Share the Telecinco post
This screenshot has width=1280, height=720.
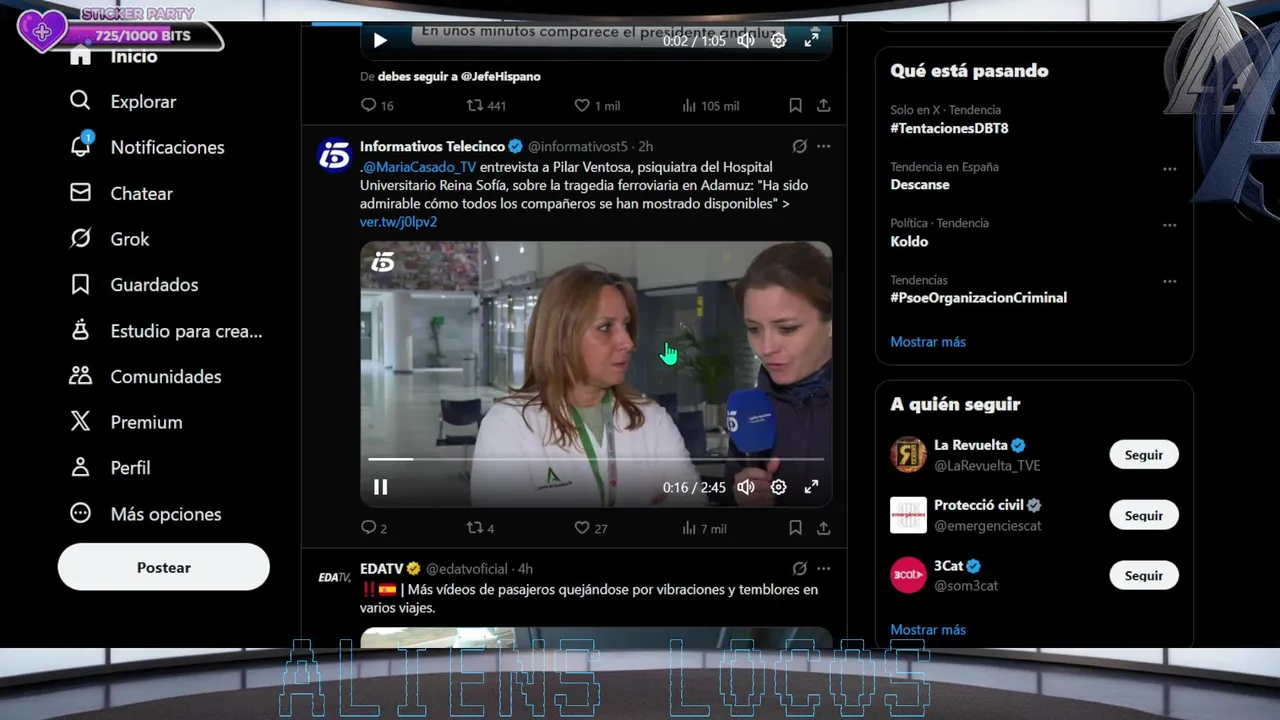[x=824, y=528]
